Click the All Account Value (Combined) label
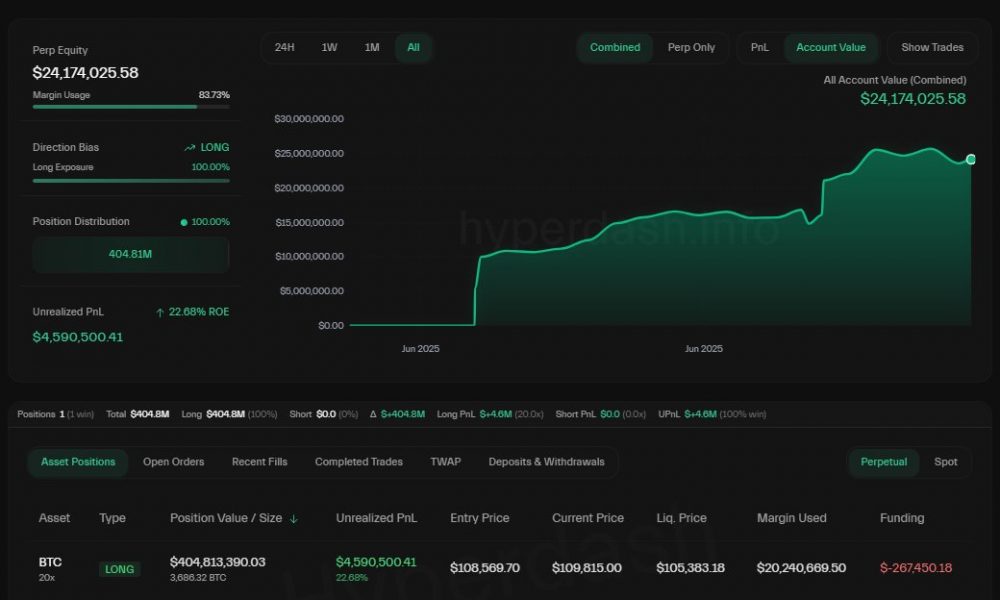 [895, 80]
